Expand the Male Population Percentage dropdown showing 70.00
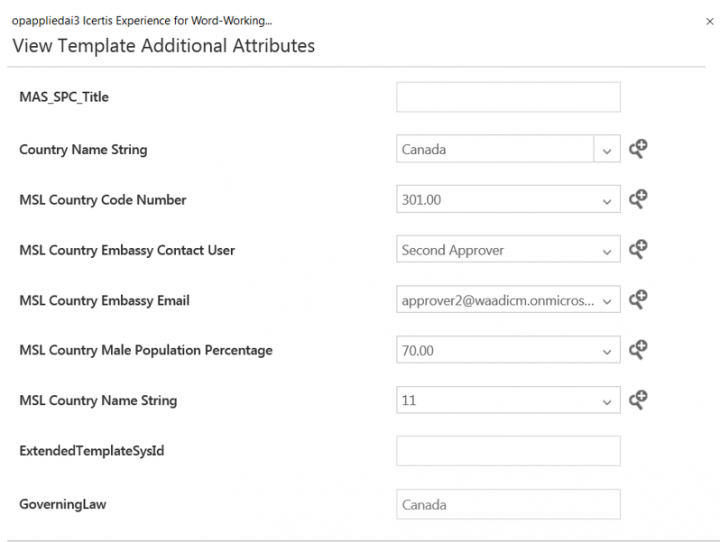 (606, 351)
